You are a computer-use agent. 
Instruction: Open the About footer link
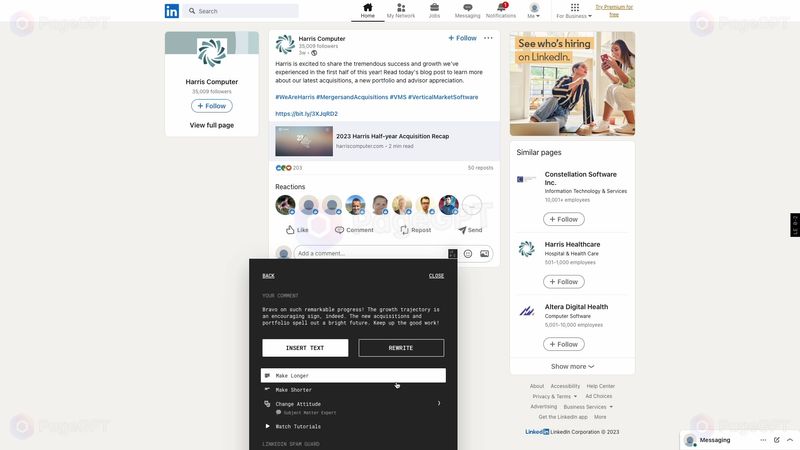537,386
